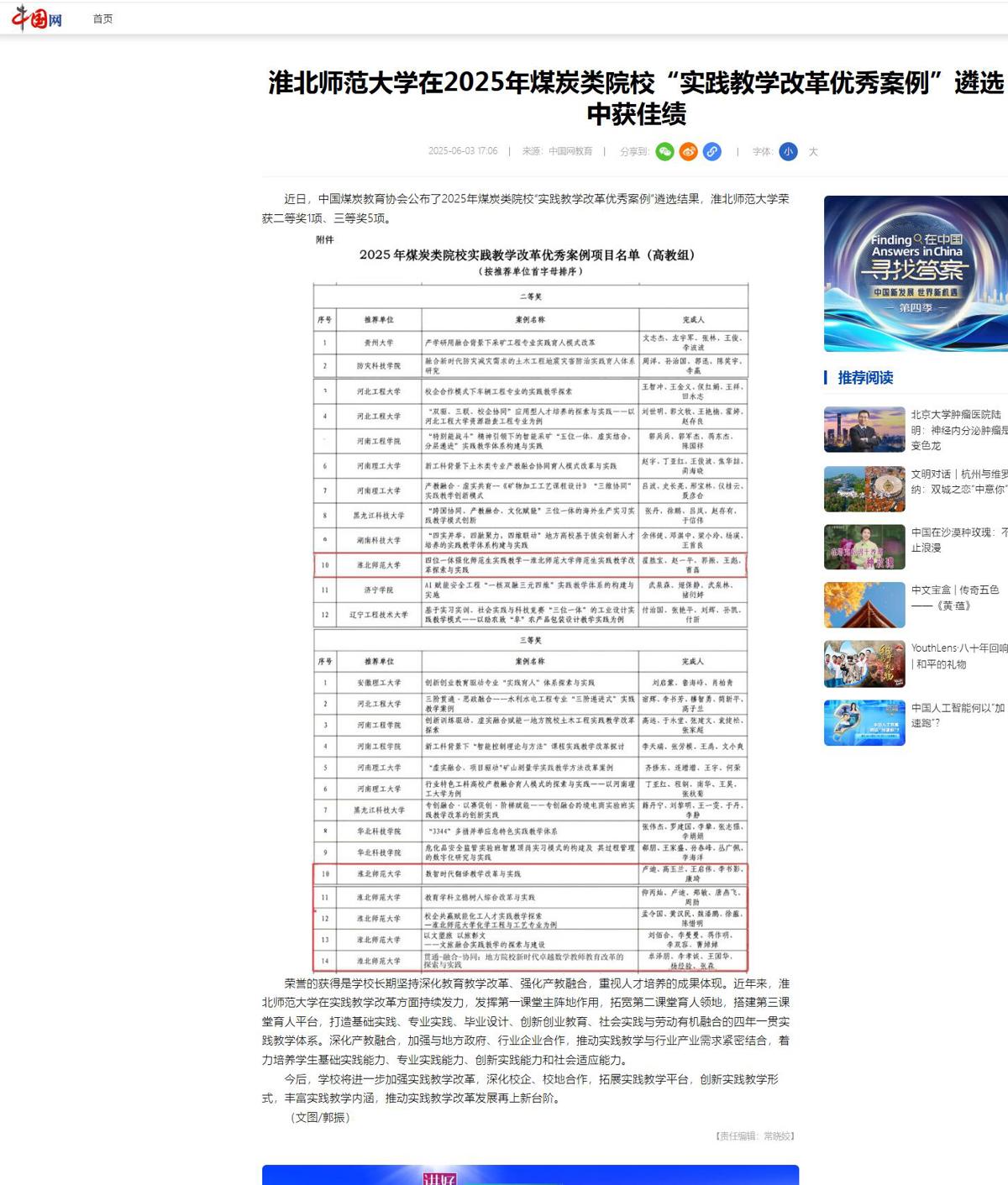
Task: Click the 中文宝盒 autumn leaves thumbnail
Action: [x=864, y=605]
